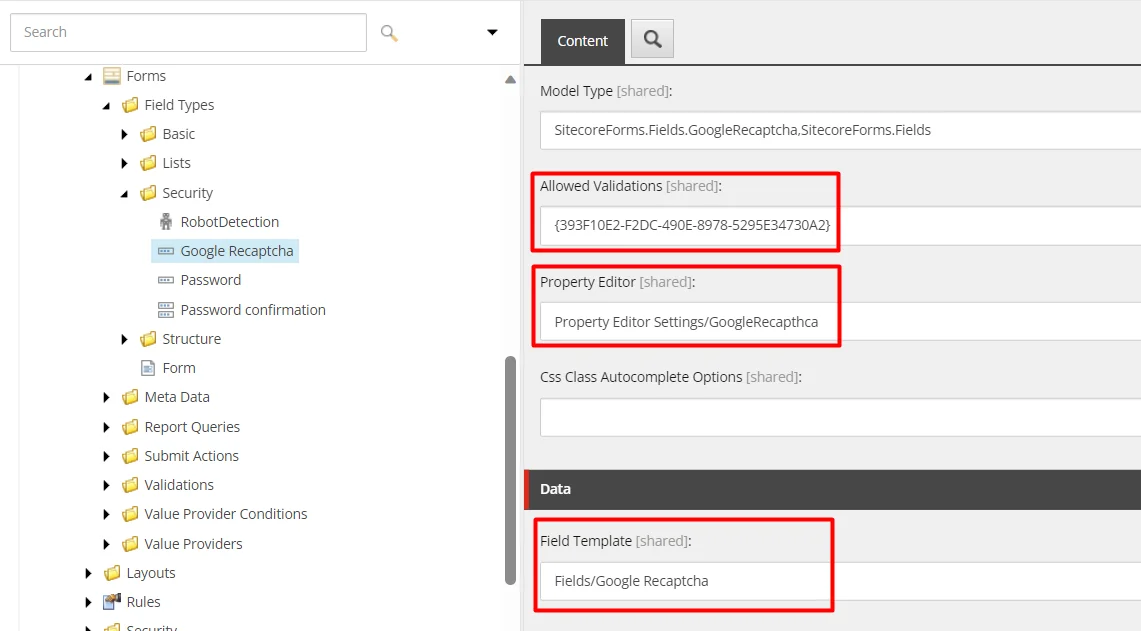Click the search magnifier icon beside Search box

pos(389,33)
